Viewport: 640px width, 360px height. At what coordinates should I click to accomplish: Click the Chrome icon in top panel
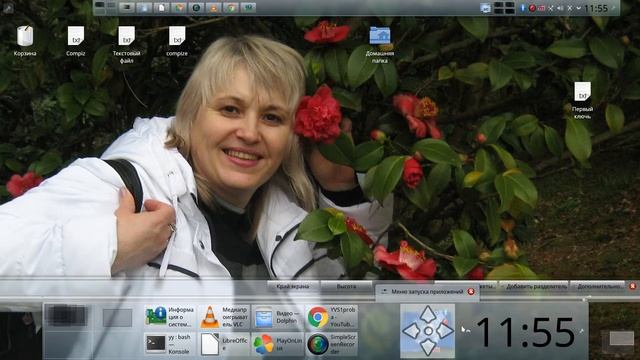click(x=231, y=7)
